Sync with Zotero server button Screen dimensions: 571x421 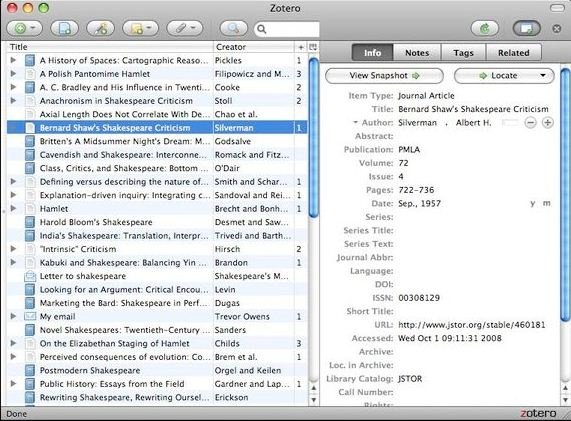pos(485,28)
